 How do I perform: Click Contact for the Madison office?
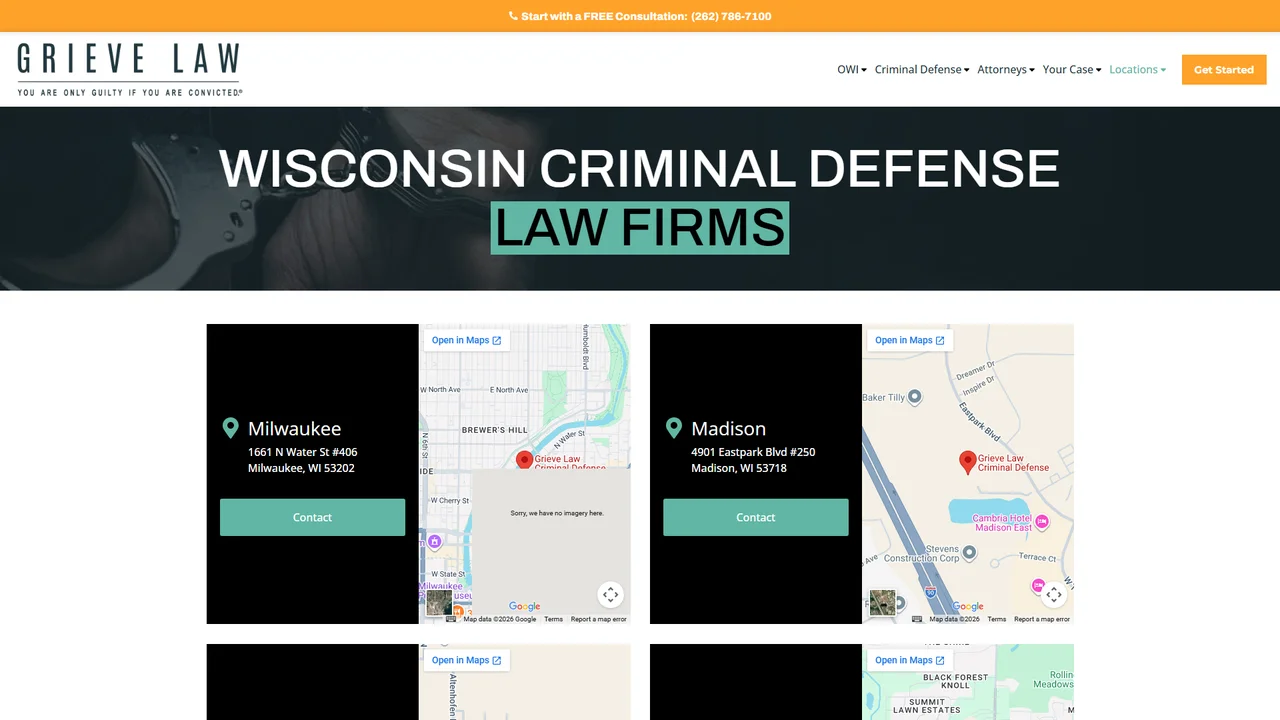(756, 517)
